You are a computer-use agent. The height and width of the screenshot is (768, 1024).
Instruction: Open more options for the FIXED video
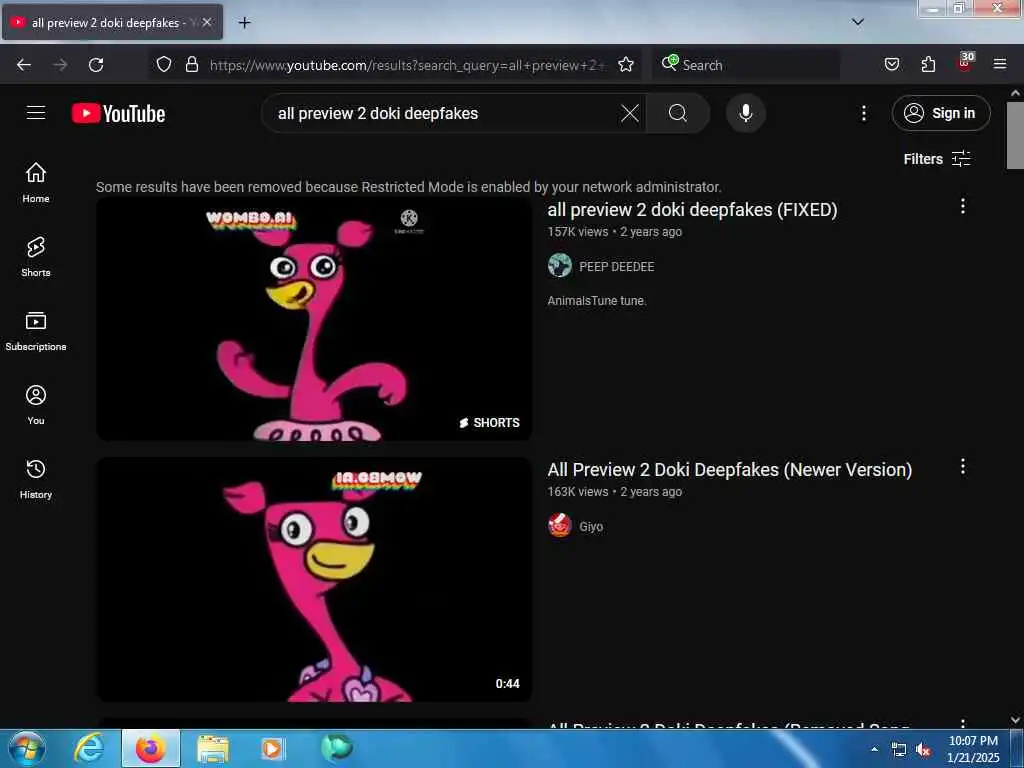tap(963, 206)
